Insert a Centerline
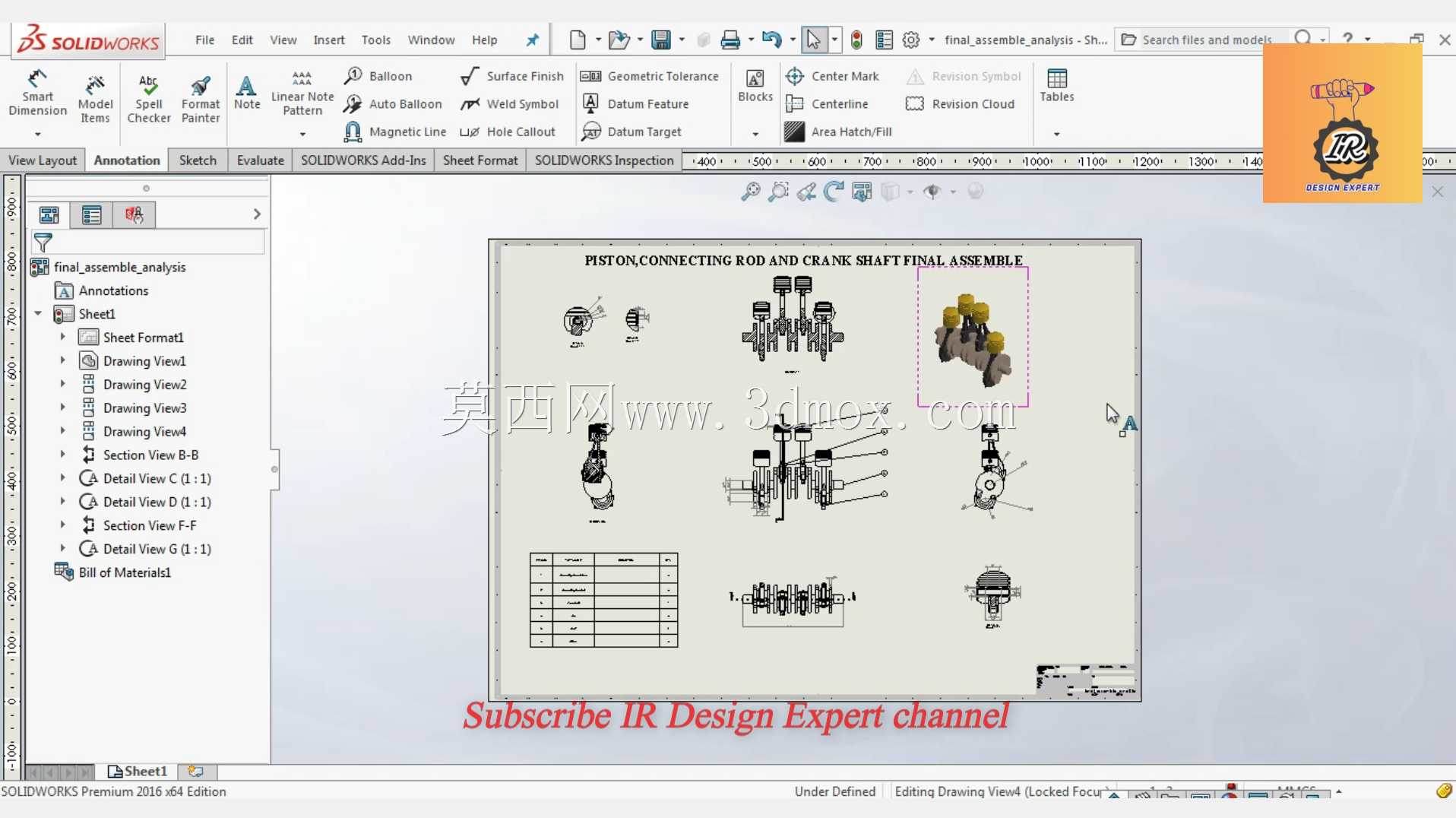This screenshot has height=818, width=1456. tap(827, 104)
